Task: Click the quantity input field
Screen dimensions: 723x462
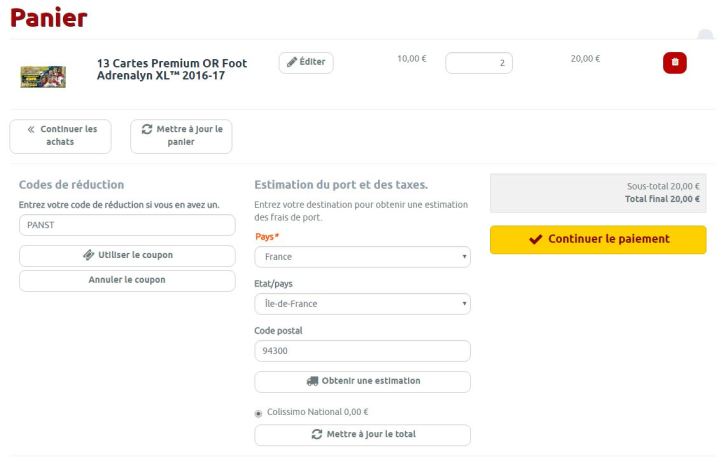Action: pos(478,63)
